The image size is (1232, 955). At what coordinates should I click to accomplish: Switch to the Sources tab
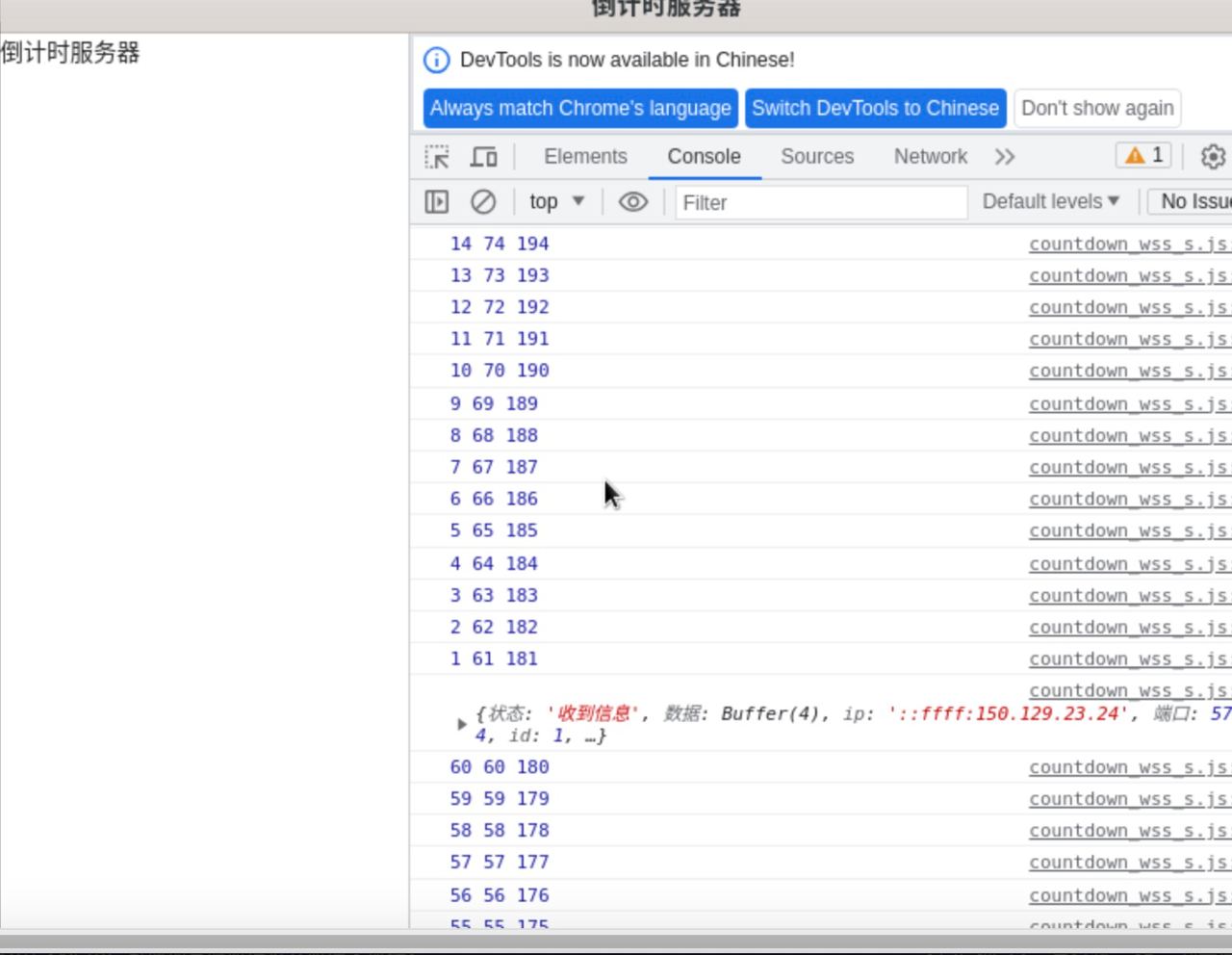[817, 156]
